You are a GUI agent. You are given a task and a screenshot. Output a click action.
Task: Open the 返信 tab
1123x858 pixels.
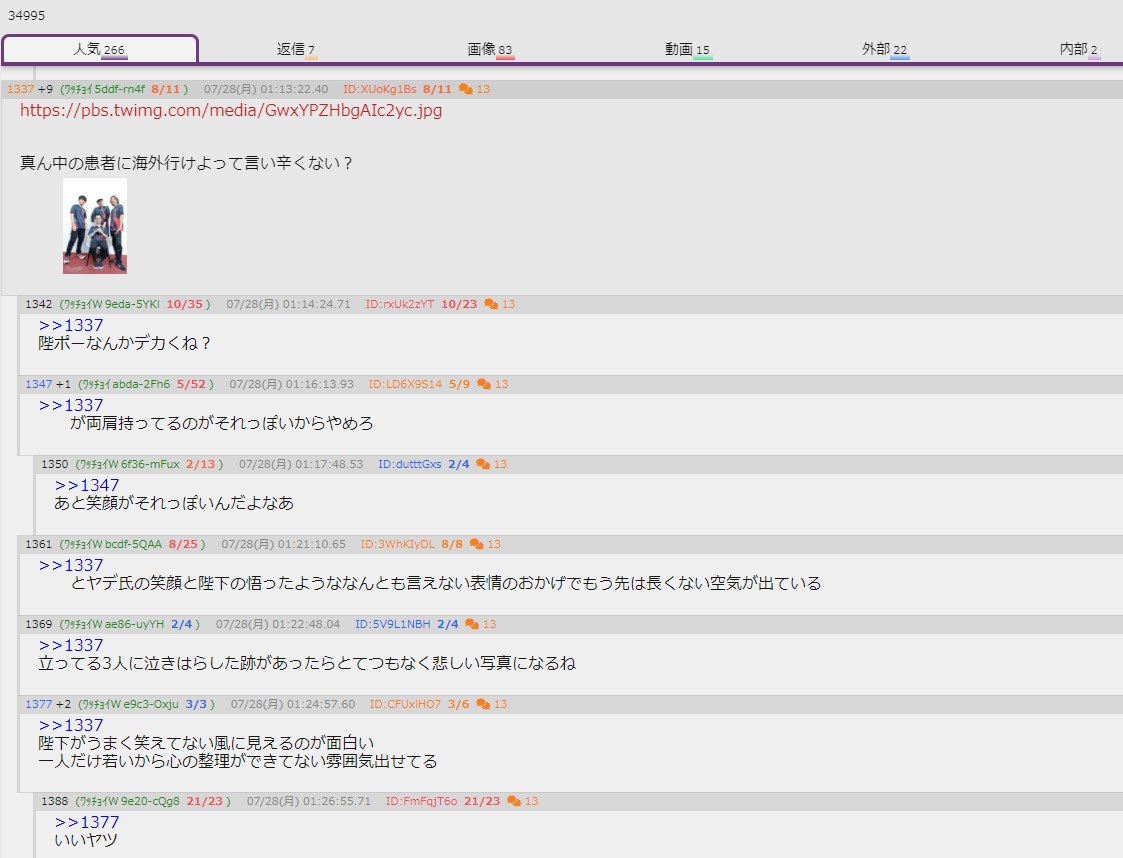(x=296, y=49)
